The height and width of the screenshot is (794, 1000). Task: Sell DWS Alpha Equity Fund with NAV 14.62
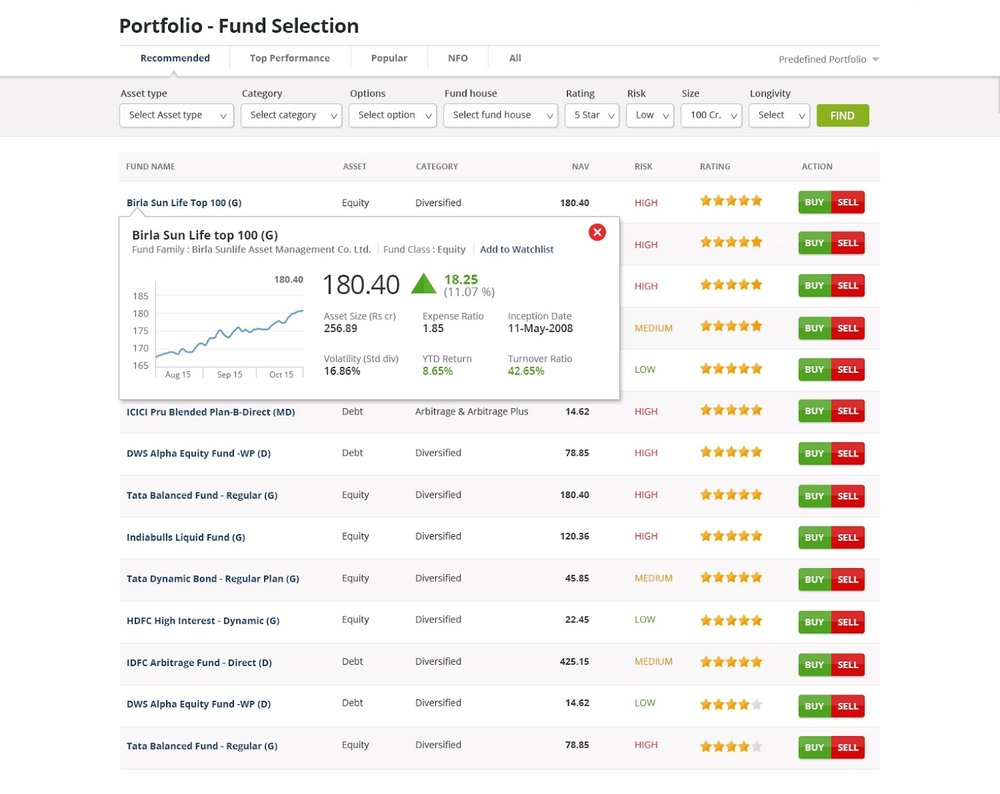[848, 706]
